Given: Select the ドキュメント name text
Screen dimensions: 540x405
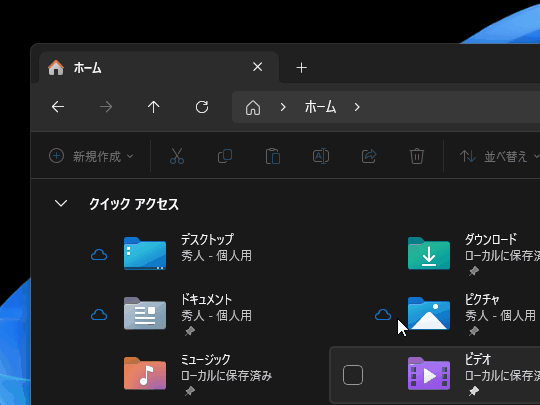Looking at the screenshot, I should (x=206, y=299).
